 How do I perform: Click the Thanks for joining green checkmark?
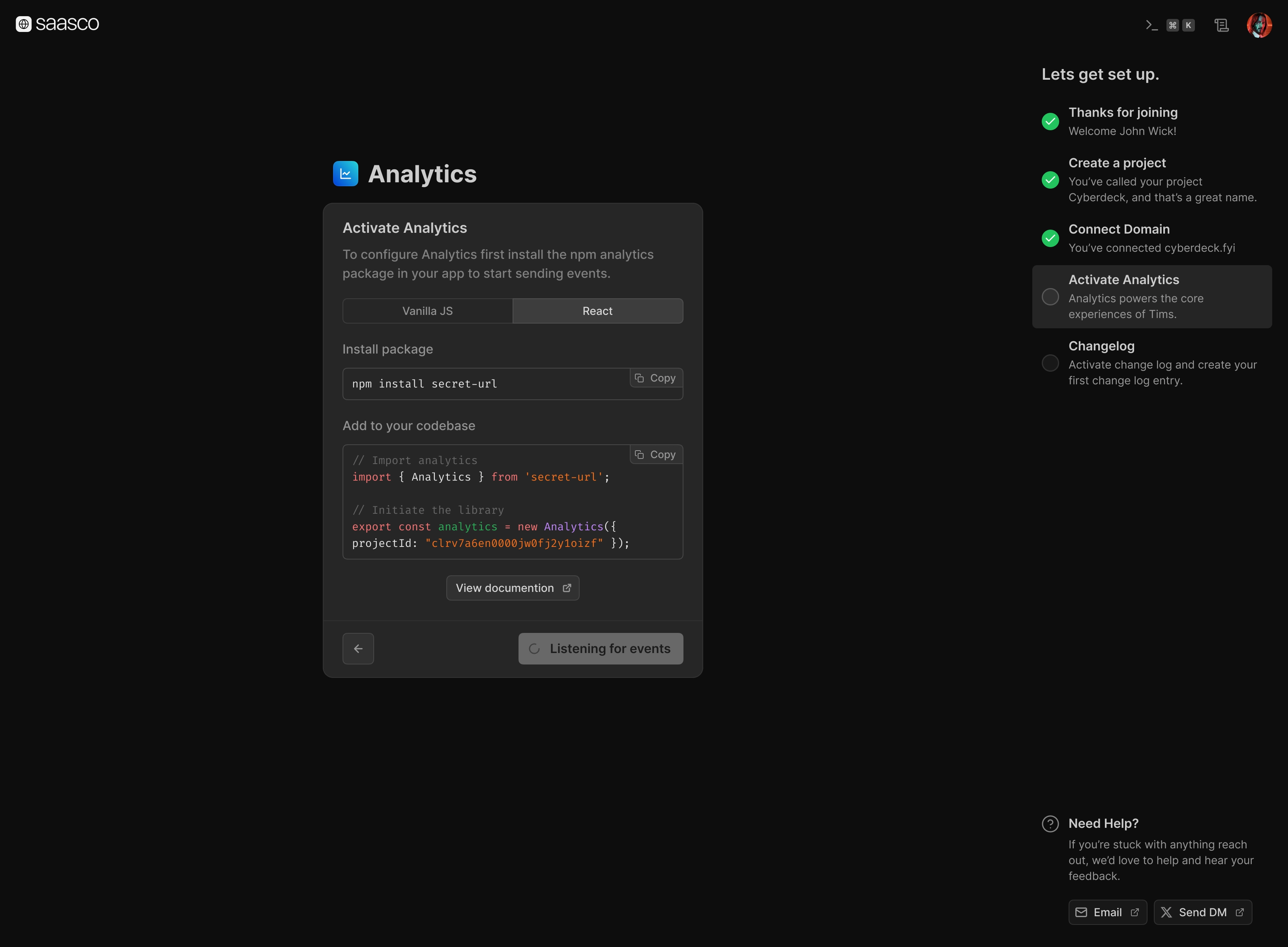1050,122
